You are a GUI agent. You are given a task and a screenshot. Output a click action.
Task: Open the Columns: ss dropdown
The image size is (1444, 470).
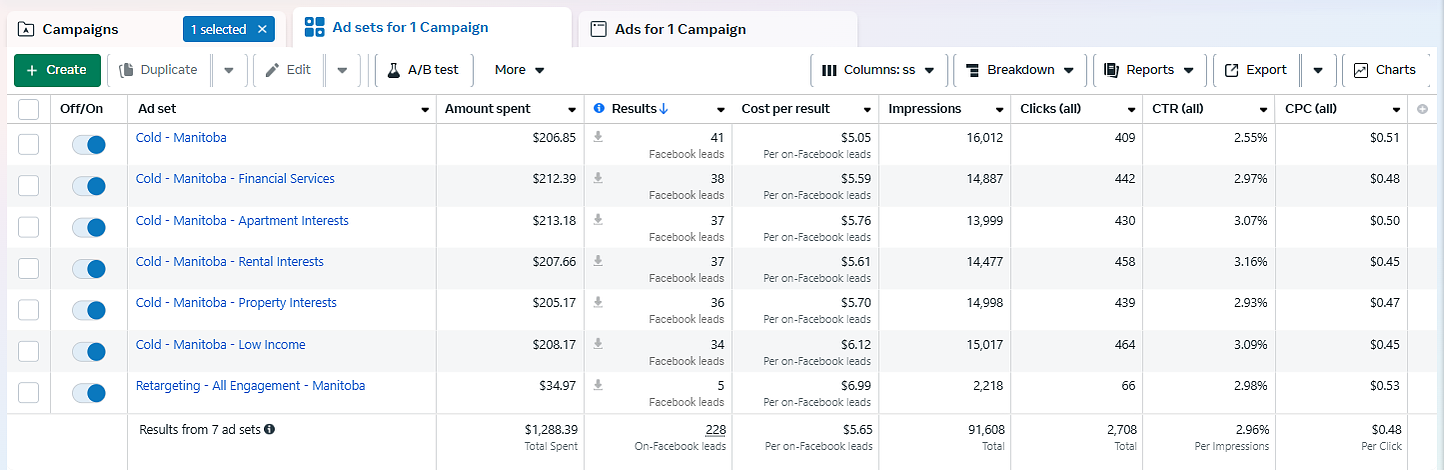[x=877, y=70]
